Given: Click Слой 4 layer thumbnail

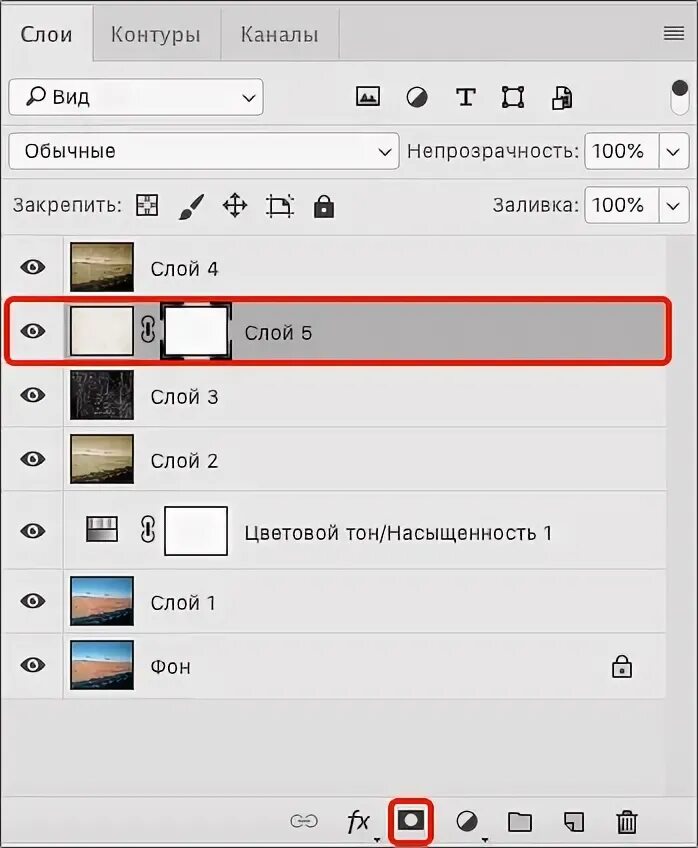Looking at the screenshot, I should coord(102,267).
